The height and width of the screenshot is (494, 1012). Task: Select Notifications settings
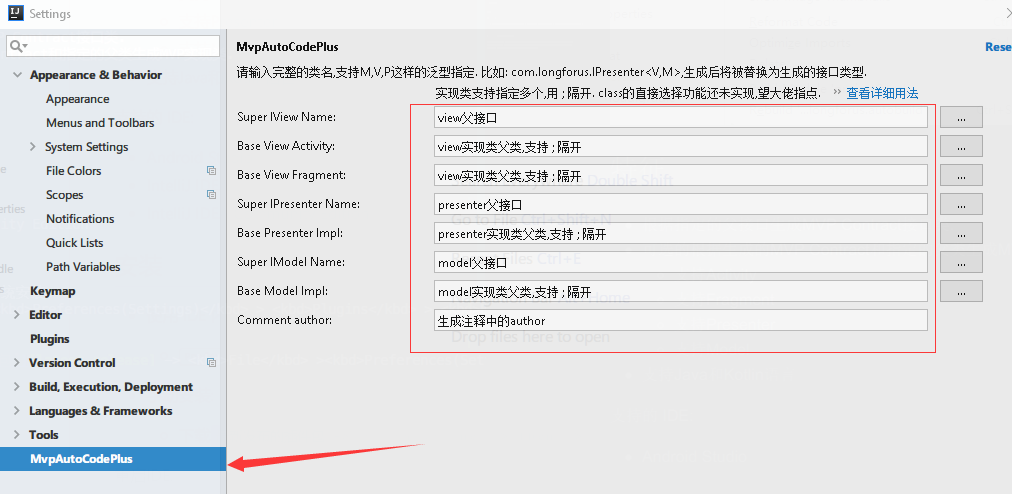80,218
